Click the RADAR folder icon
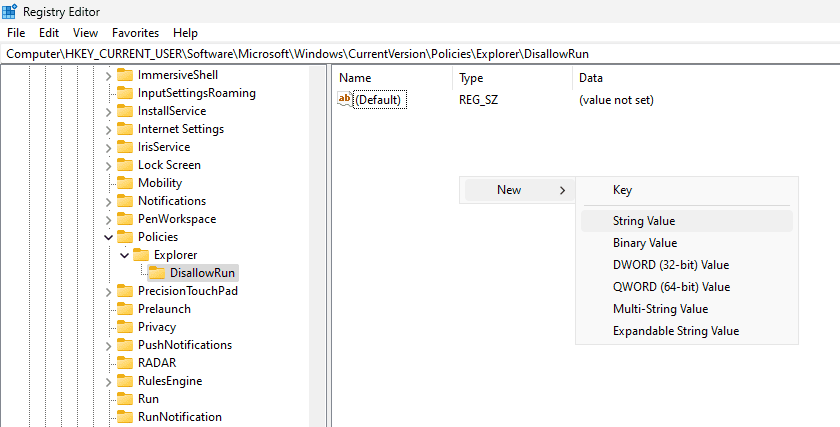Screen dimensions: 840x427 tap(125, 363)
